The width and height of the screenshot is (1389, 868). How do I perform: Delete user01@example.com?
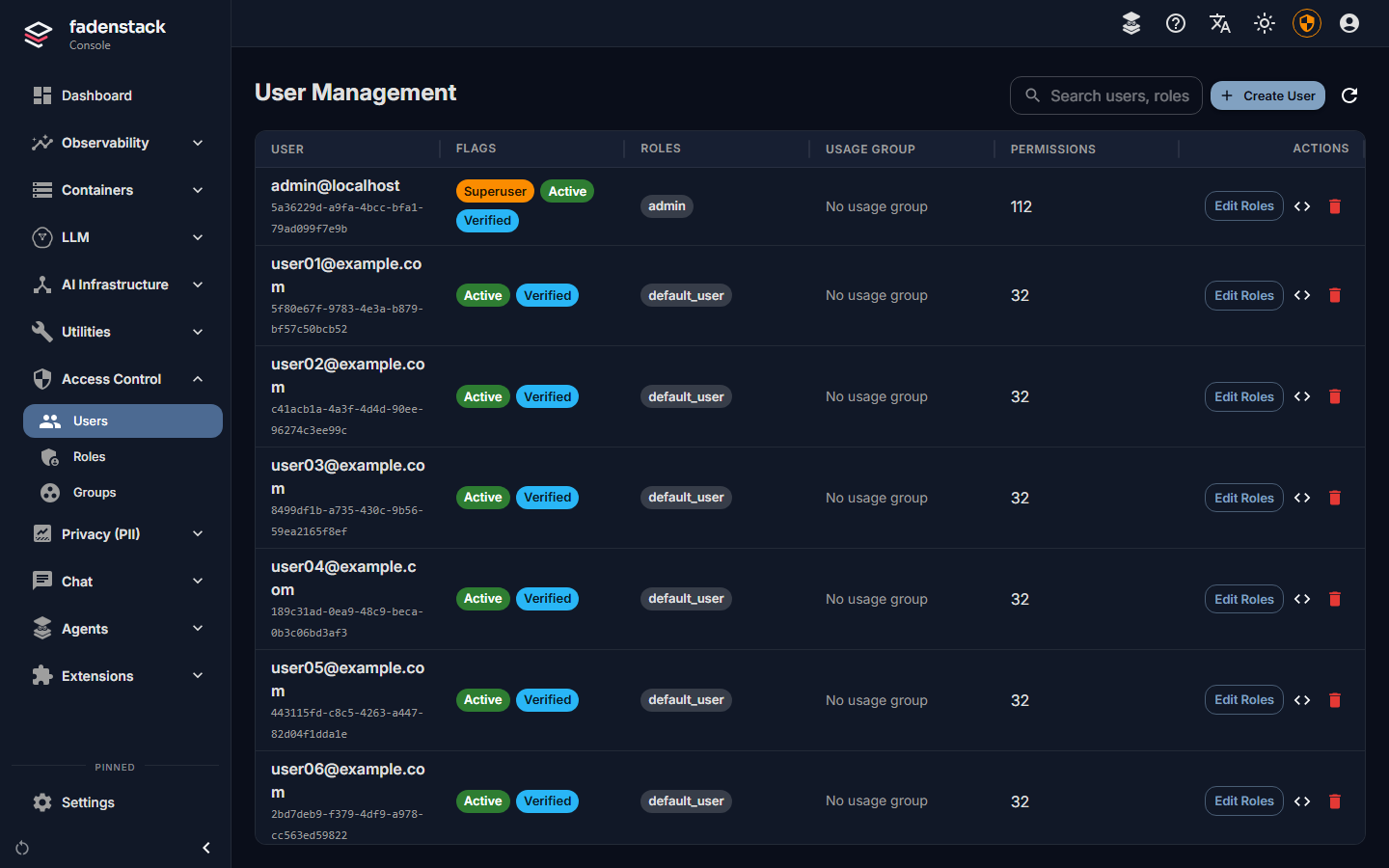1335,295
